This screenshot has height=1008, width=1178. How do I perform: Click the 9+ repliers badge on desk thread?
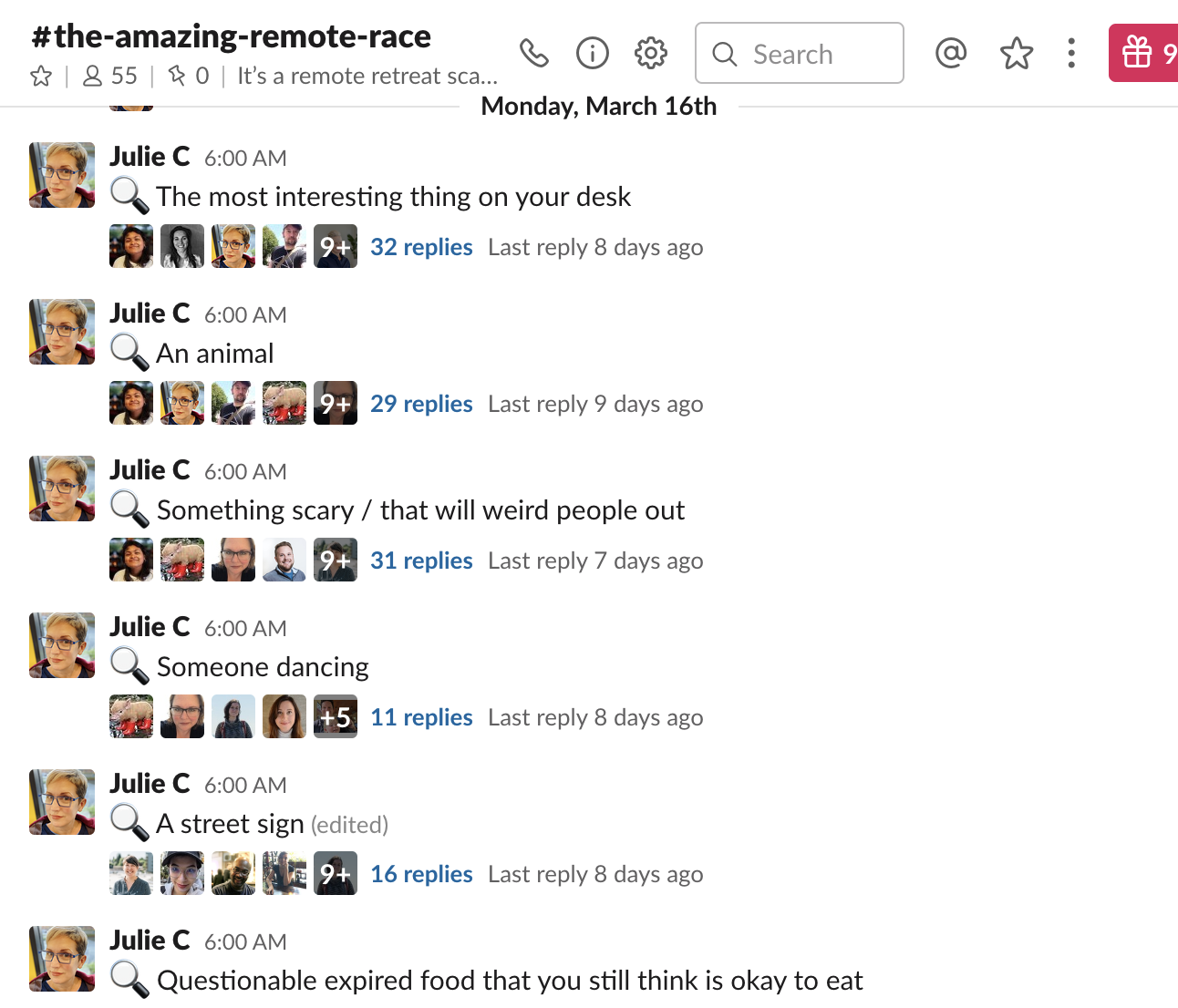[336, 246]
